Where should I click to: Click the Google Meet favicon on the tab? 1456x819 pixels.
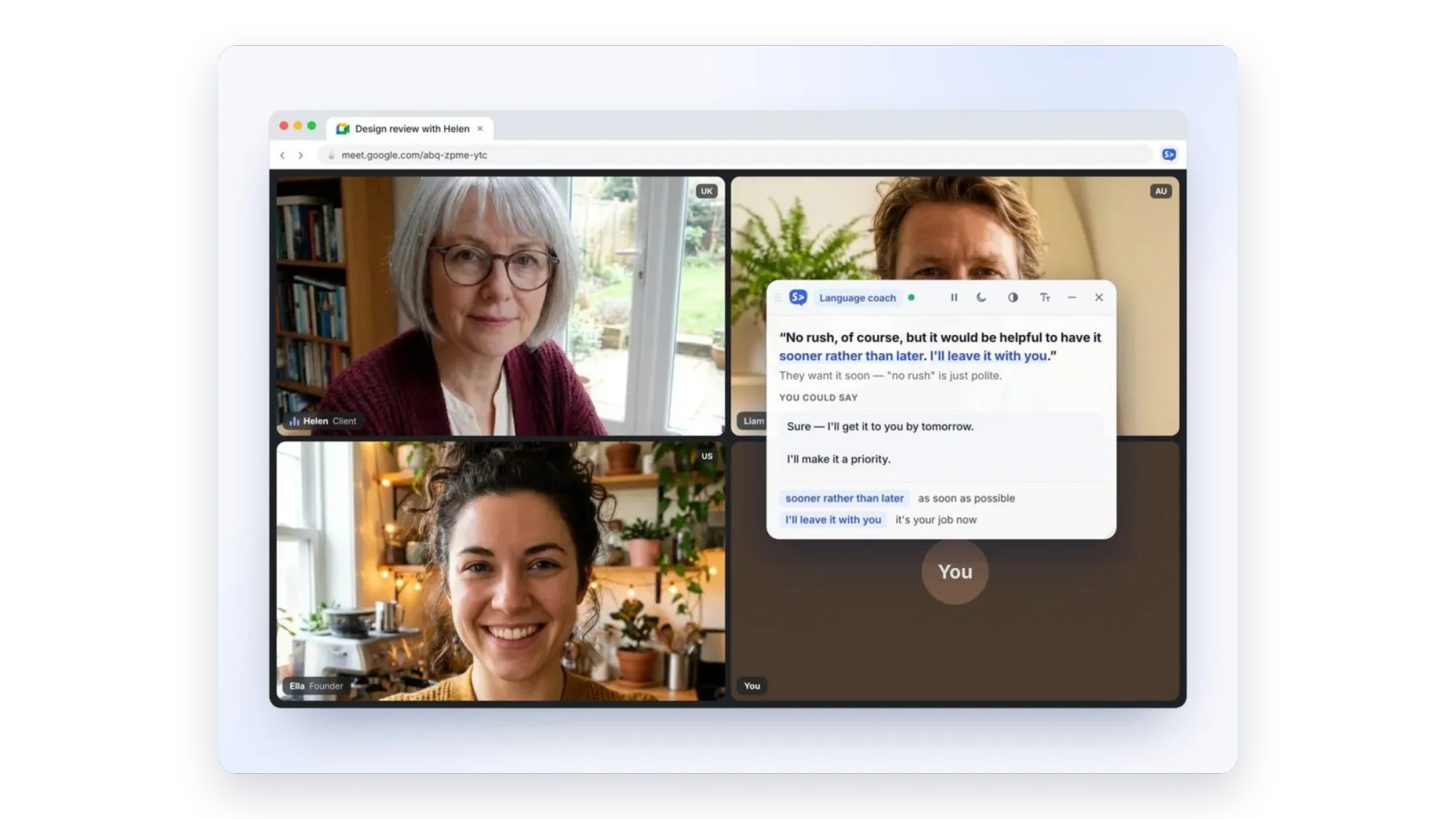343,129
